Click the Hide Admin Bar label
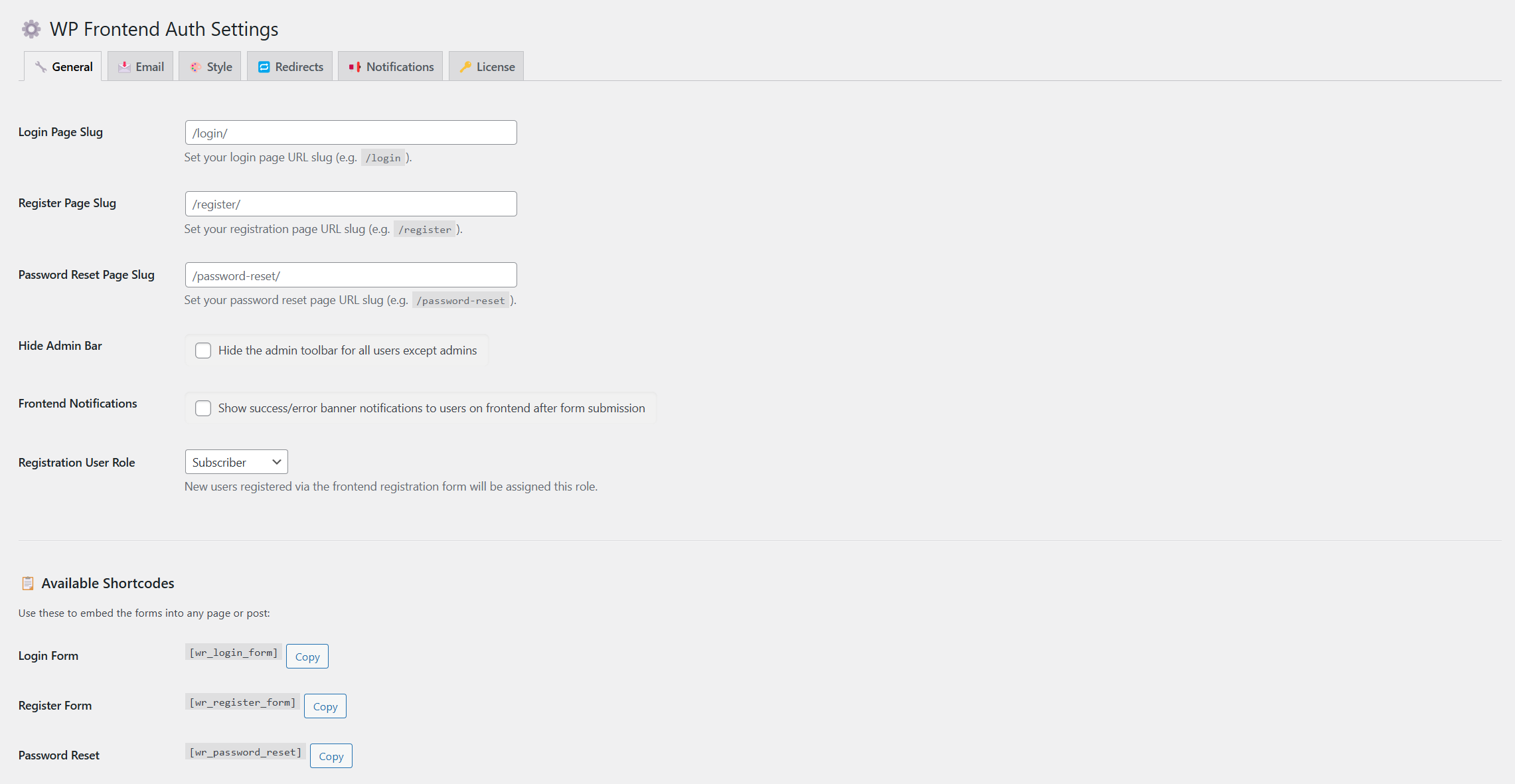Screen dimensions: 1515x784 click(x=60, y=346)
